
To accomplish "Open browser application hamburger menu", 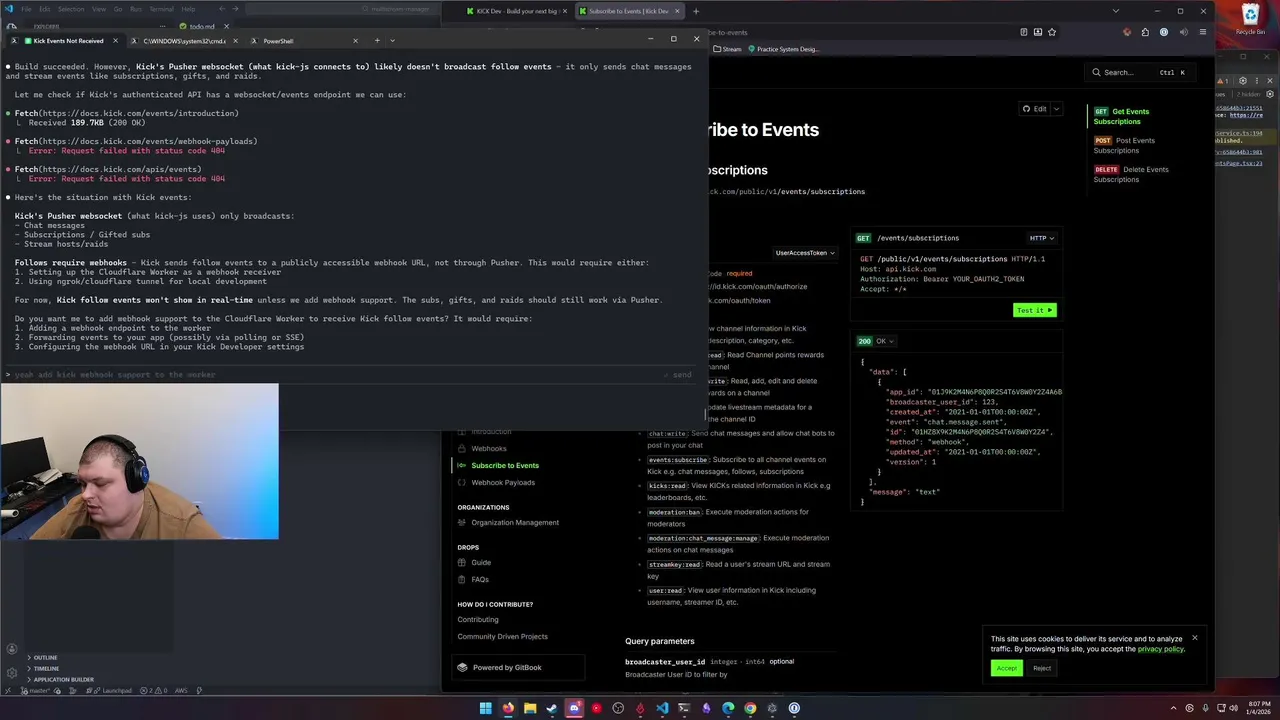I will [x=1201, y=32].
